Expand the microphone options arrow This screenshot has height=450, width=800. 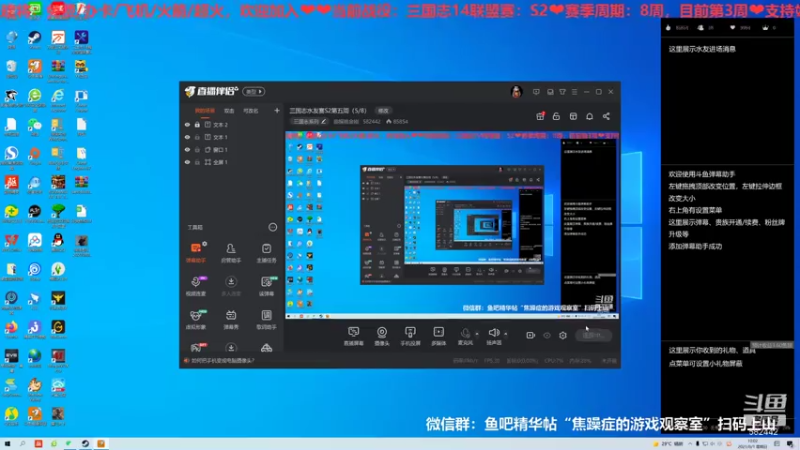[x=477, y=334]
